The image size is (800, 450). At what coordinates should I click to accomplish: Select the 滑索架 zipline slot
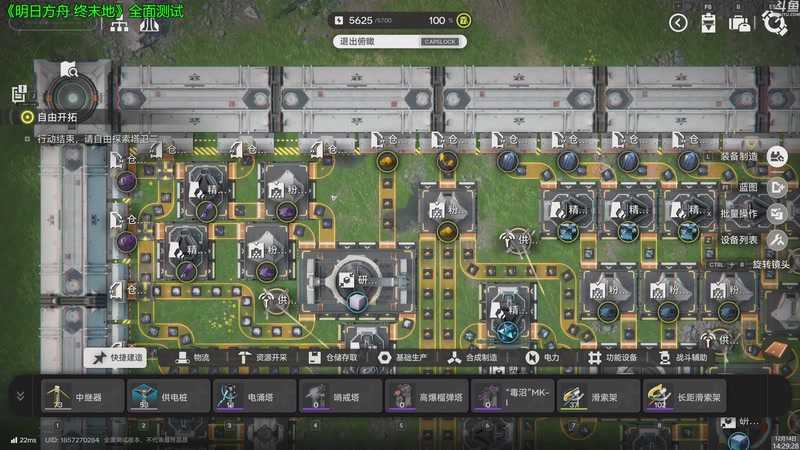point(598,396)
